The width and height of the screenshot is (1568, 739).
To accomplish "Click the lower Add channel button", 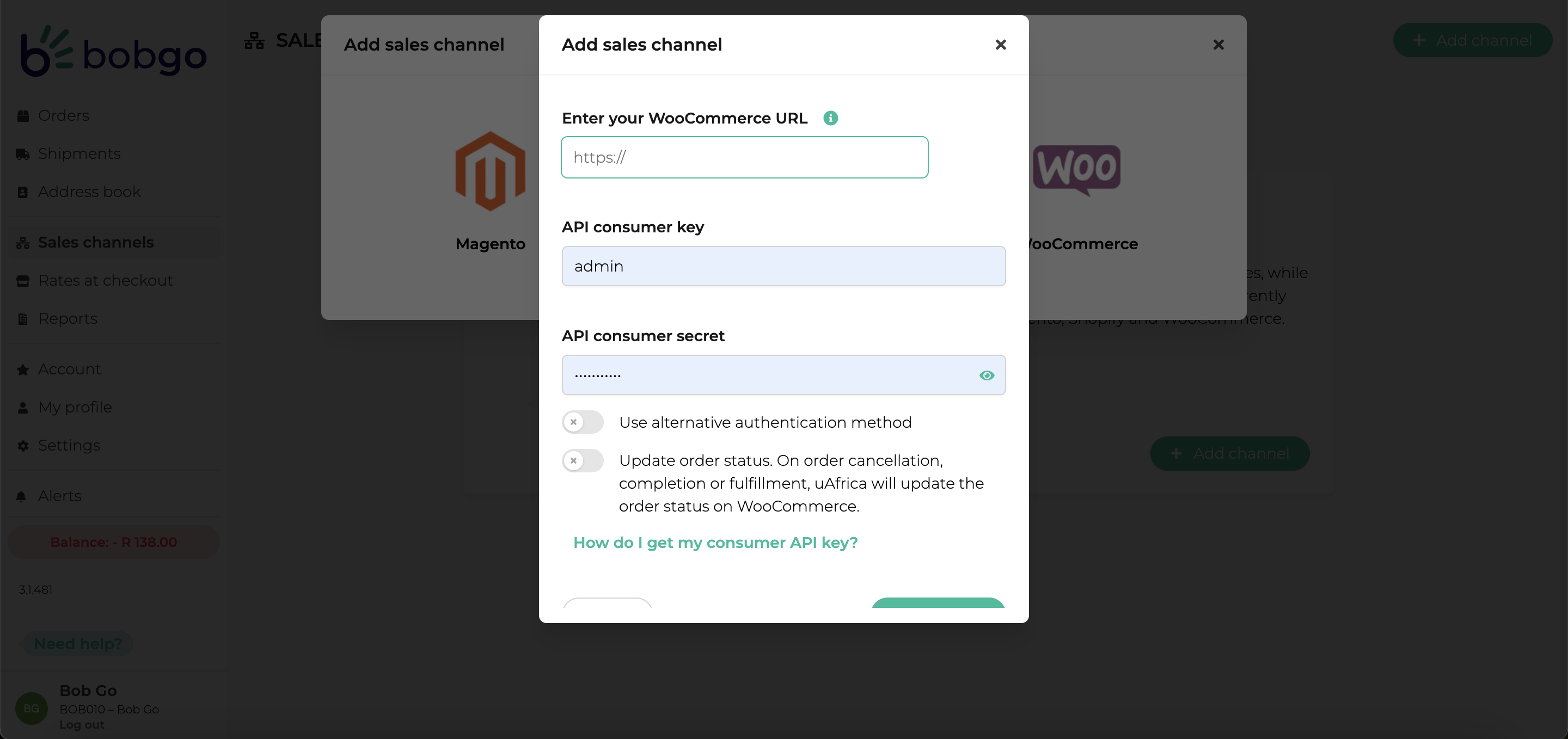I will coord(1229,454).
